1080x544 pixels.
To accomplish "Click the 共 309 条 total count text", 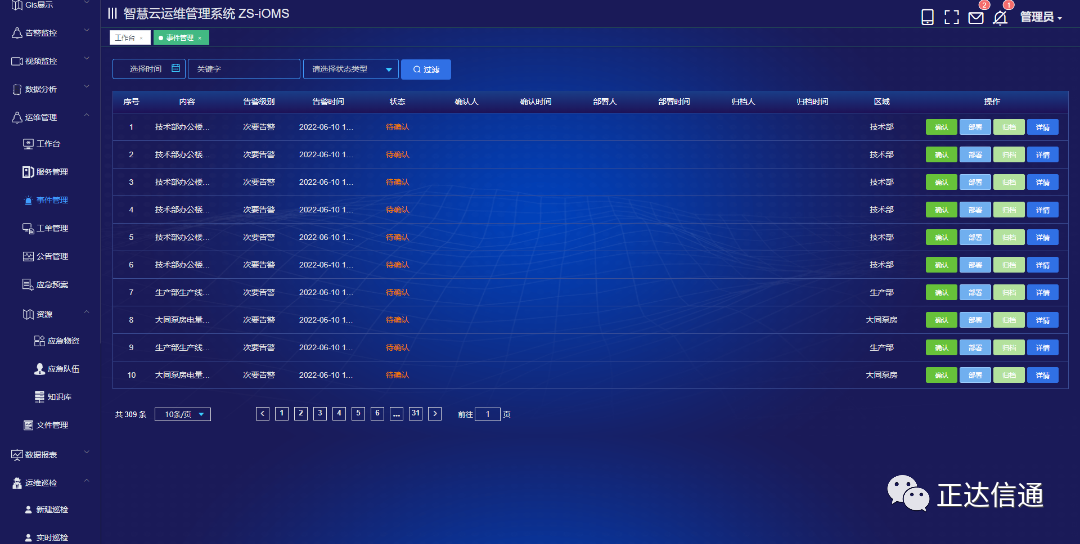I will tap(130, 415).
